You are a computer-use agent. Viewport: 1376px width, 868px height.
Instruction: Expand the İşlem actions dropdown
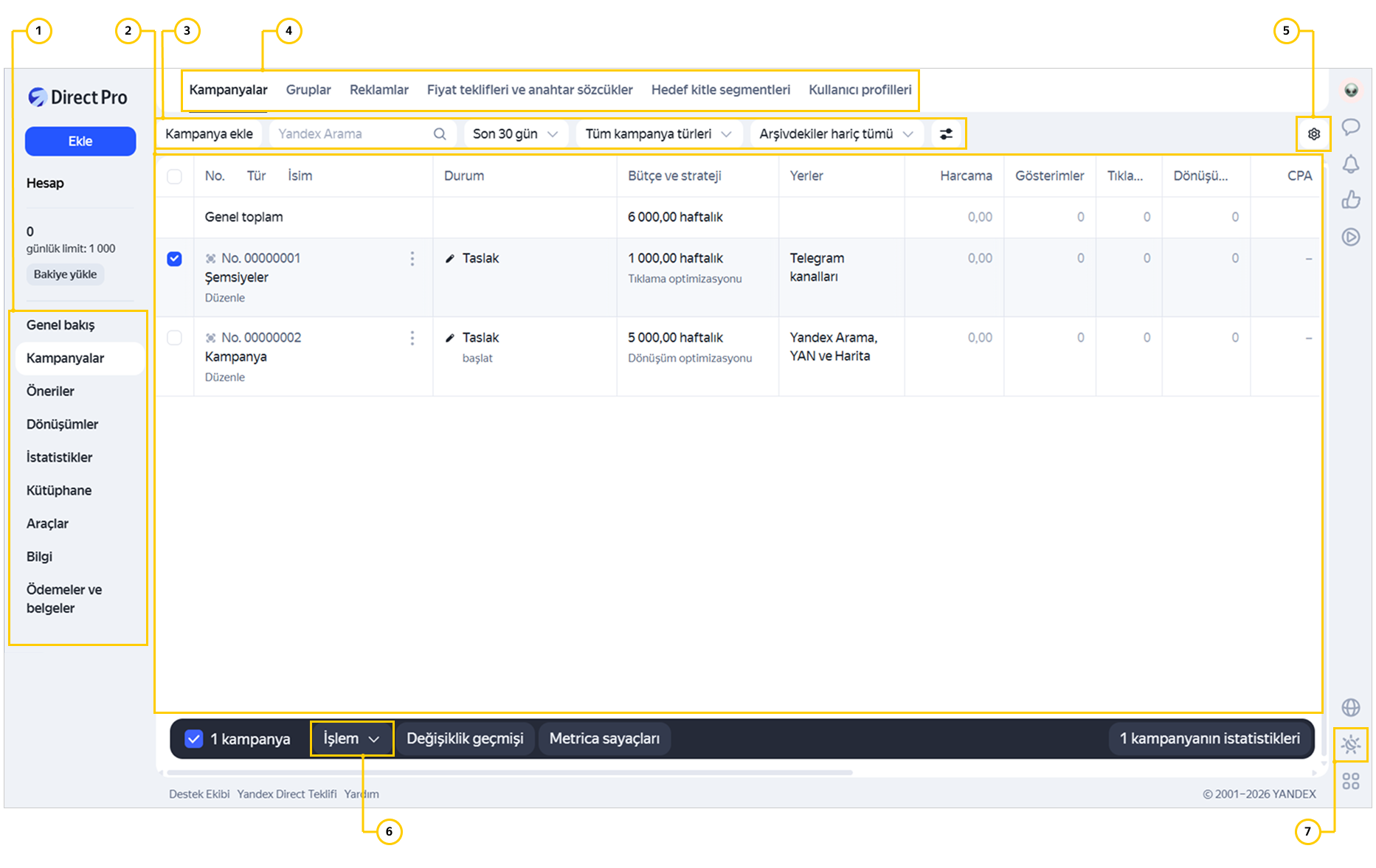352,739
